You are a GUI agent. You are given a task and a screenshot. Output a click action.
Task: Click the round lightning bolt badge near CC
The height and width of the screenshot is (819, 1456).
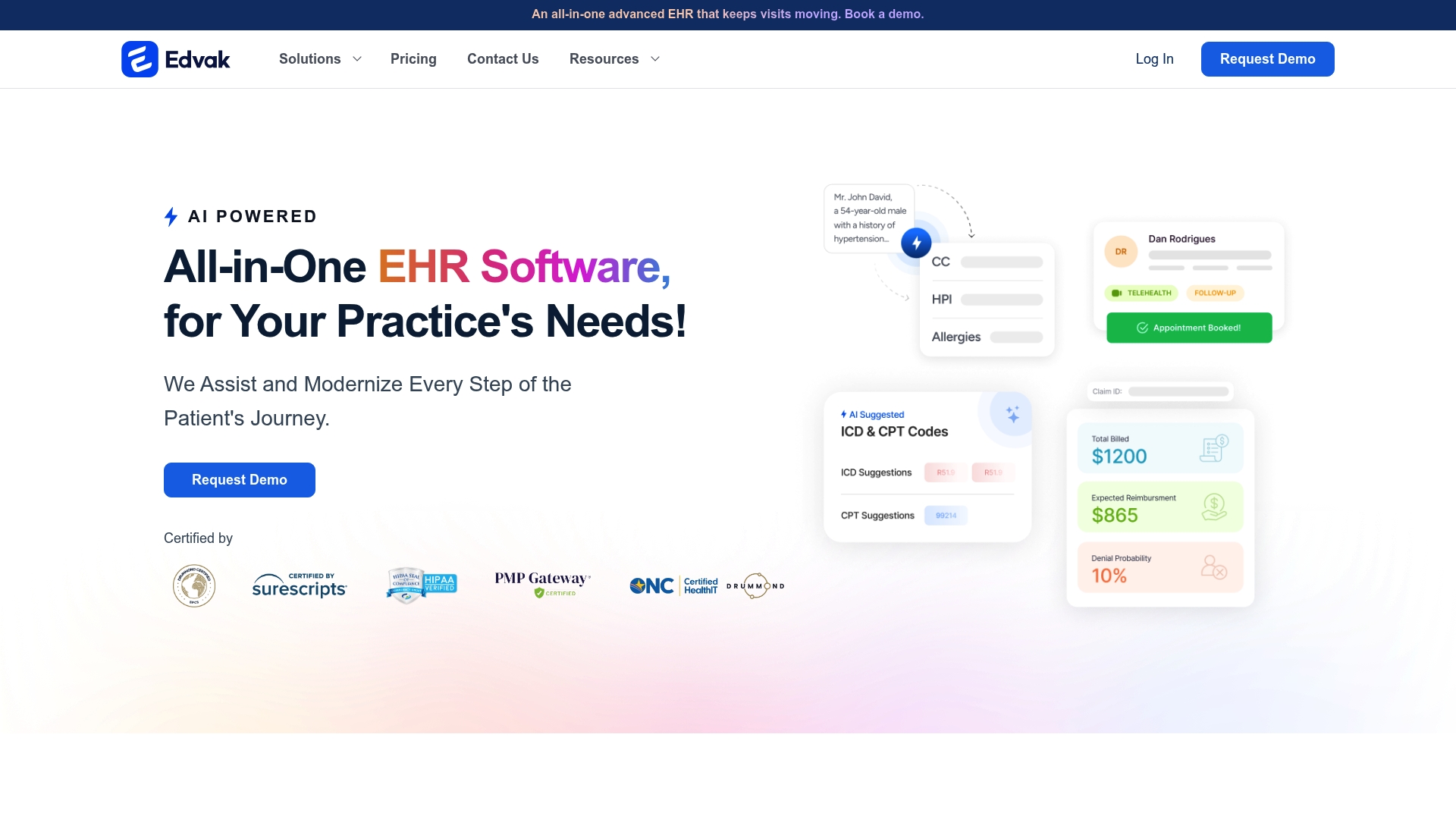coord(916,243)
